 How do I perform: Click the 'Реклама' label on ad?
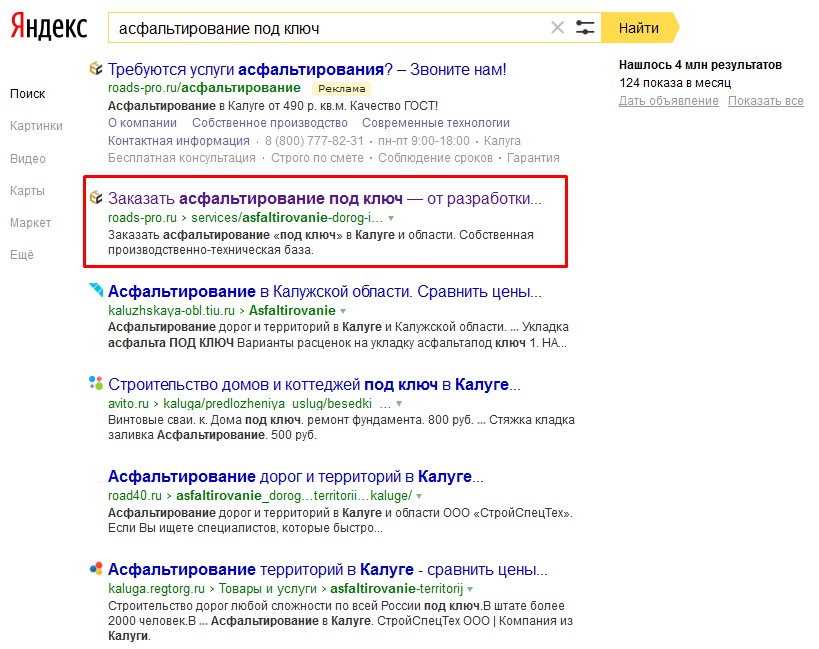[342, 89]
